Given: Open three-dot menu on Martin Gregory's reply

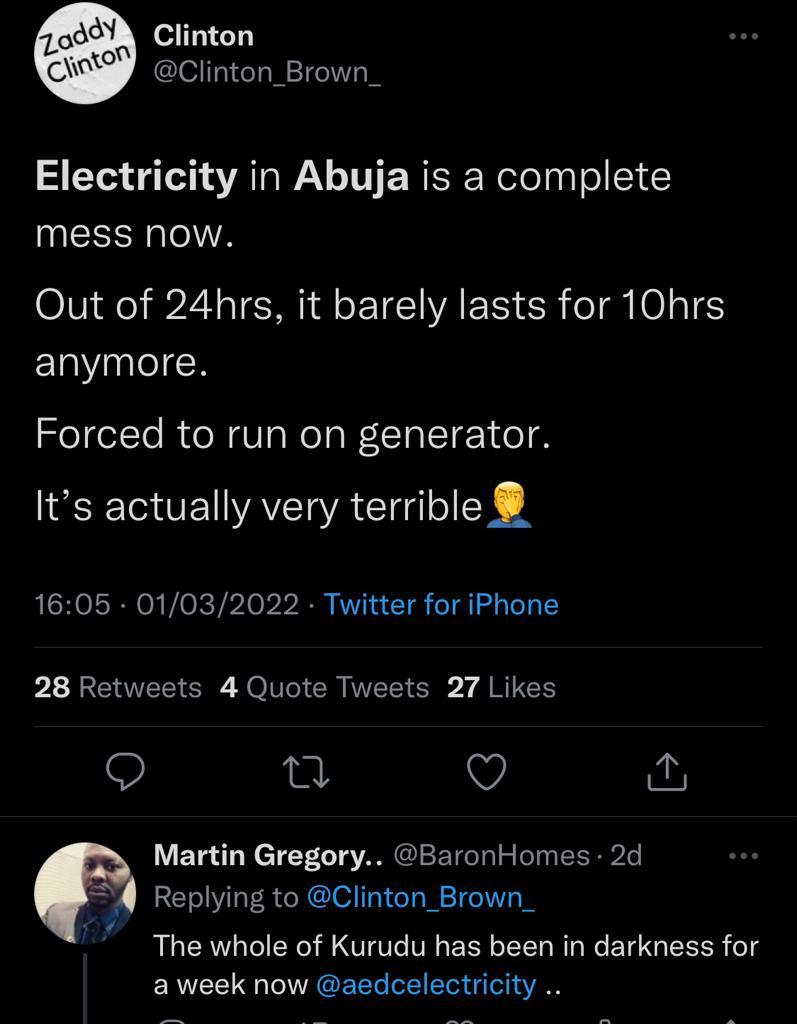Looking at the screenshot, I should (743, 856).
